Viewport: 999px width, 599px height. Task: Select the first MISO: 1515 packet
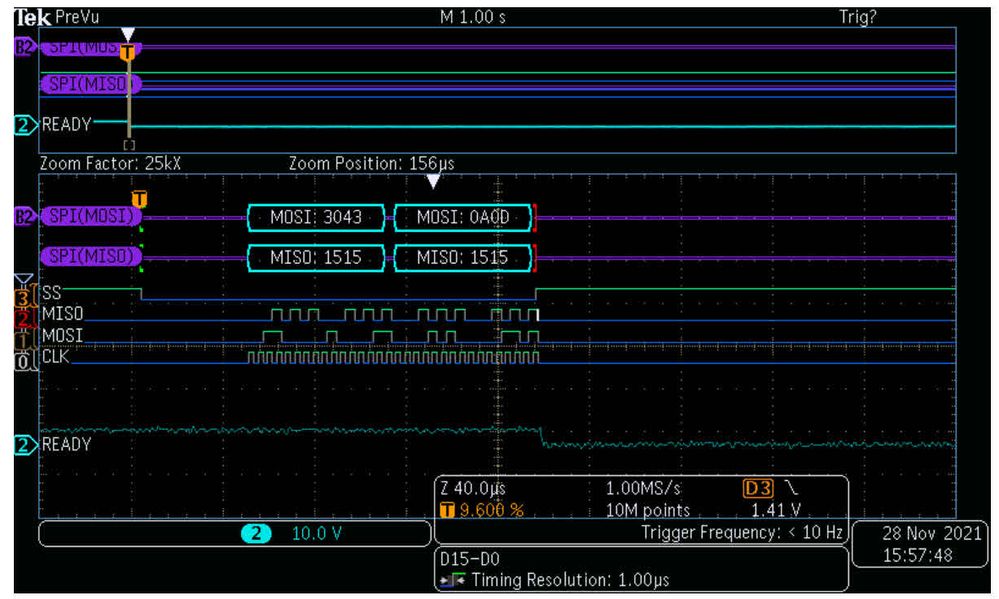316,257
